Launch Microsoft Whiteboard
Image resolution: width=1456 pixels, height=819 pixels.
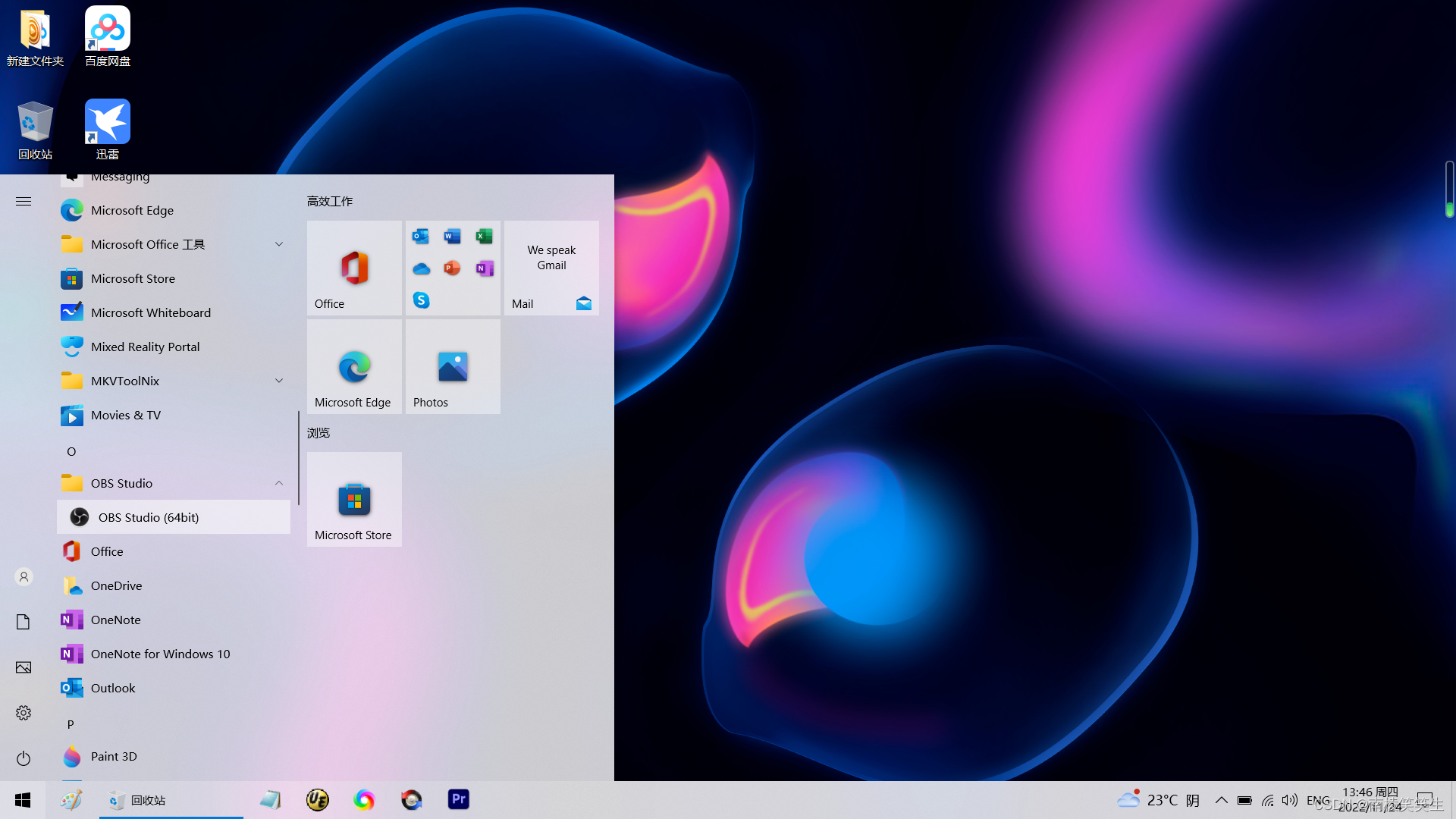point(173,312)
